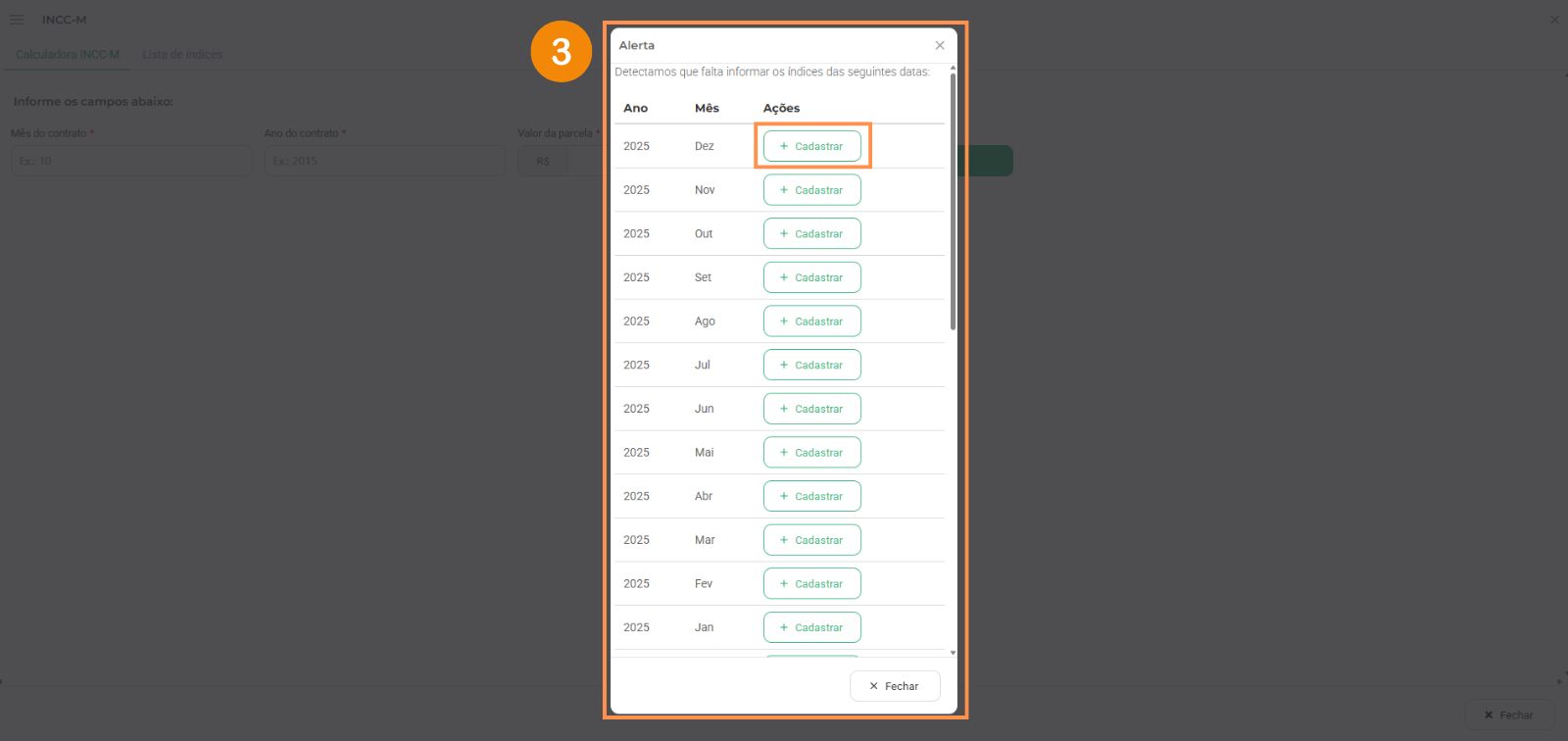The image size is (1568, 741).
Task: Register the index for Jun 2025
Action: 811,409
